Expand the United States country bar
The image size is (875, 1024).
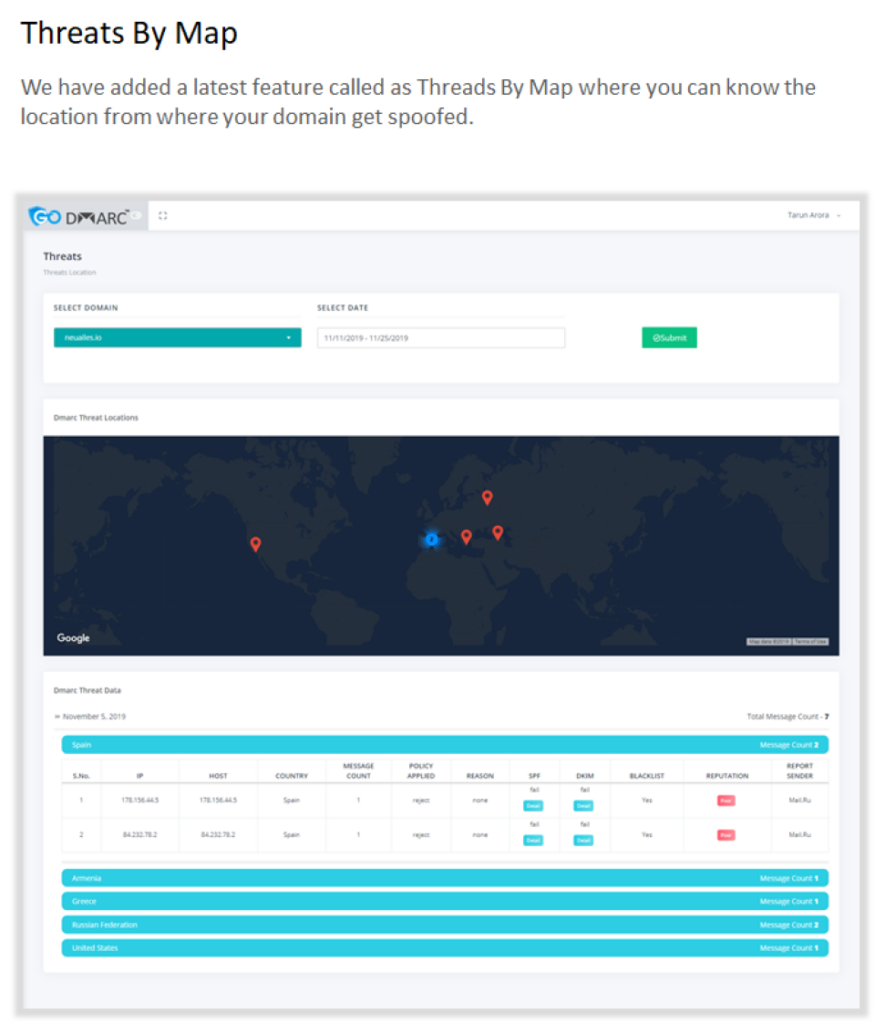pyautogui.click(x=445, y=948)
